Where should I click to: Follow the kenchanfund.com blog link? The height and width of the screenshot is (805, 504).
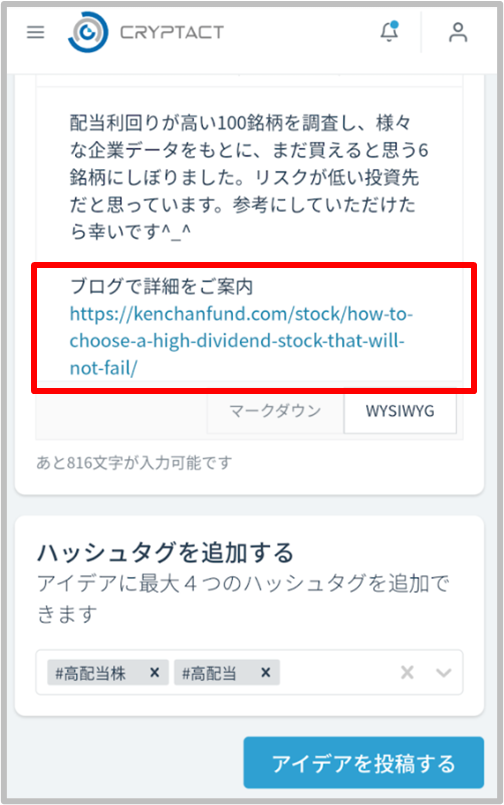pyautogui.click(x=241, y=341)
